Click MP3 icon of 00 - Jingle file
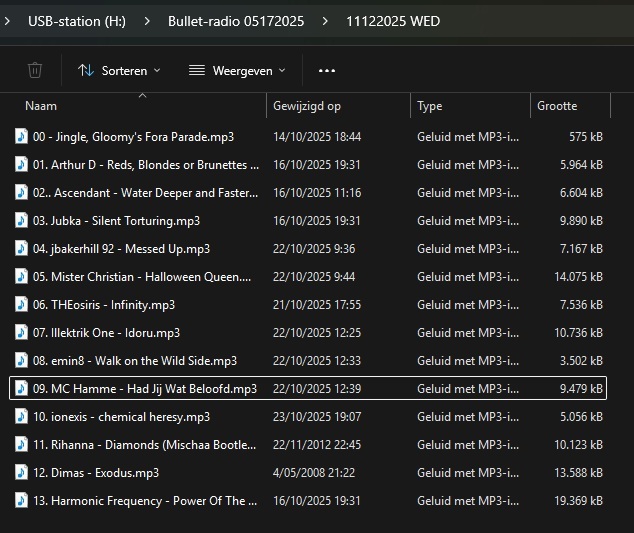 (x=21, y=136)
